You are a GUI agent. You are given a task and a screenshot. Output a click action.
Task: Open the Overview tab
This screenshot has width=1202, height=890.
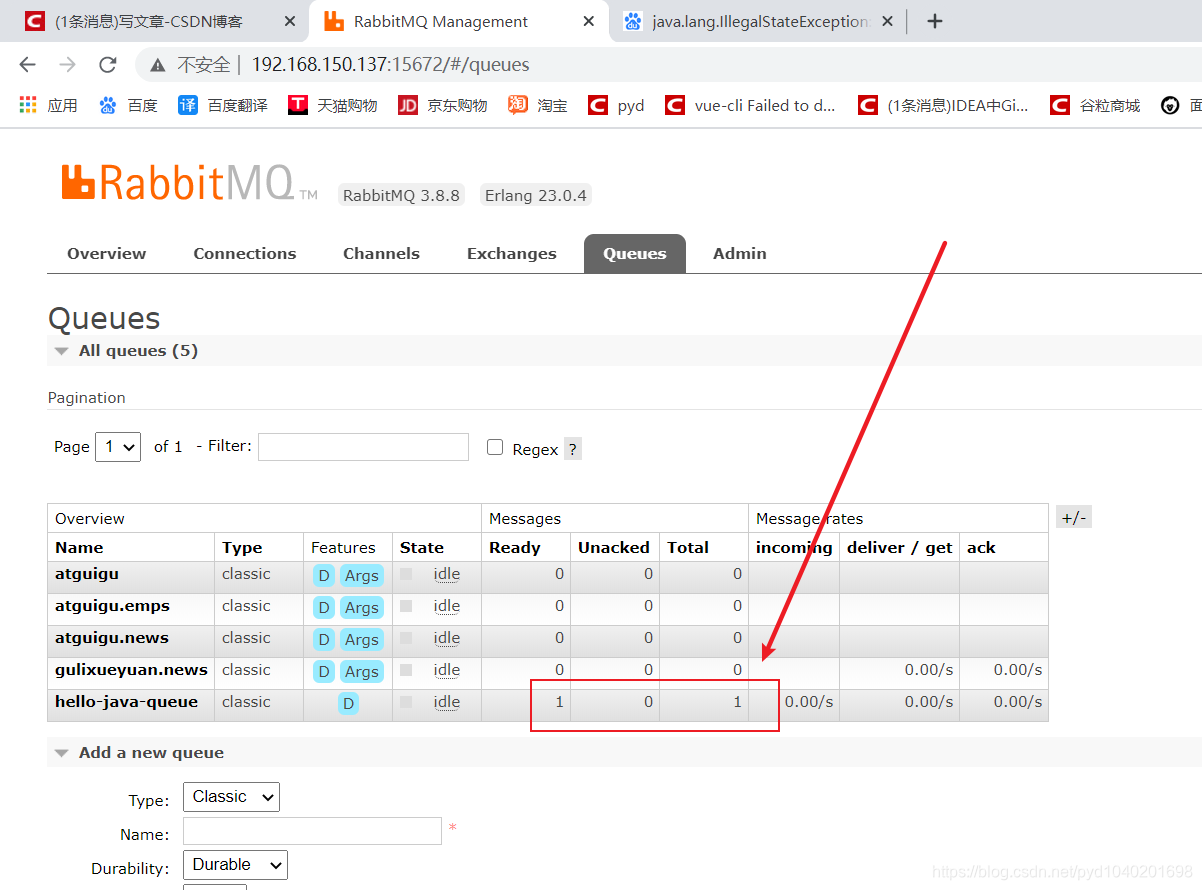tap(107, 253)
